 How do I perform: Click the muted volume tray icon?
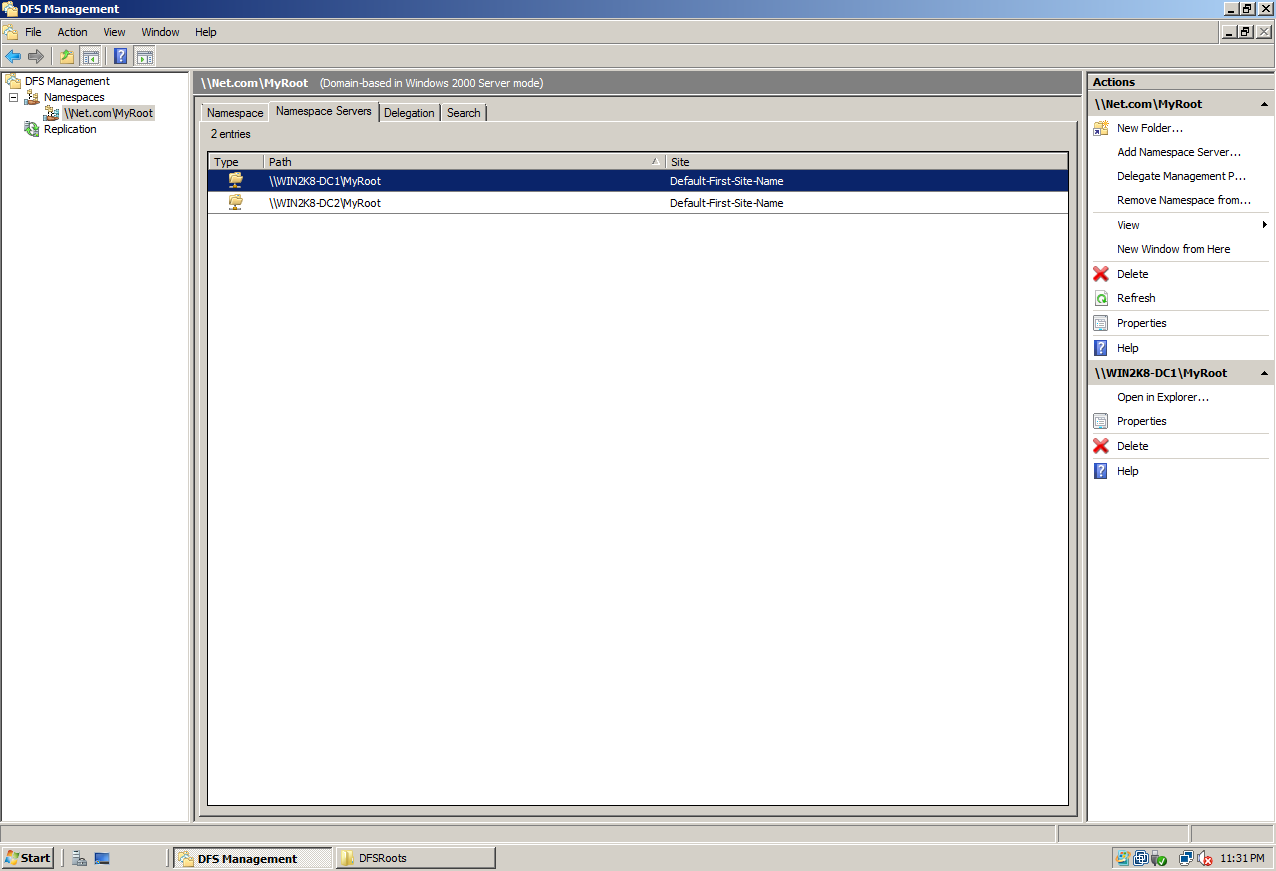(x=1206, y=858)
